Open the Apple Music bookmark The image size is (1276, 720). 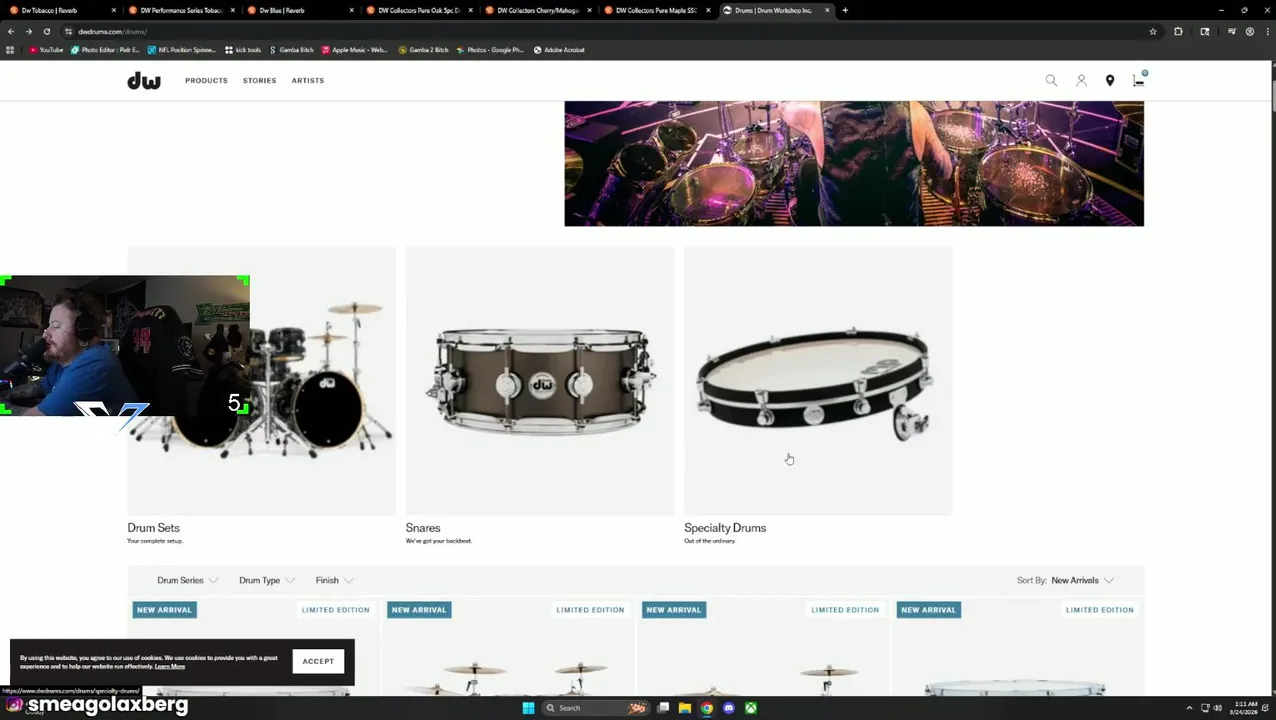coord(354,50)
